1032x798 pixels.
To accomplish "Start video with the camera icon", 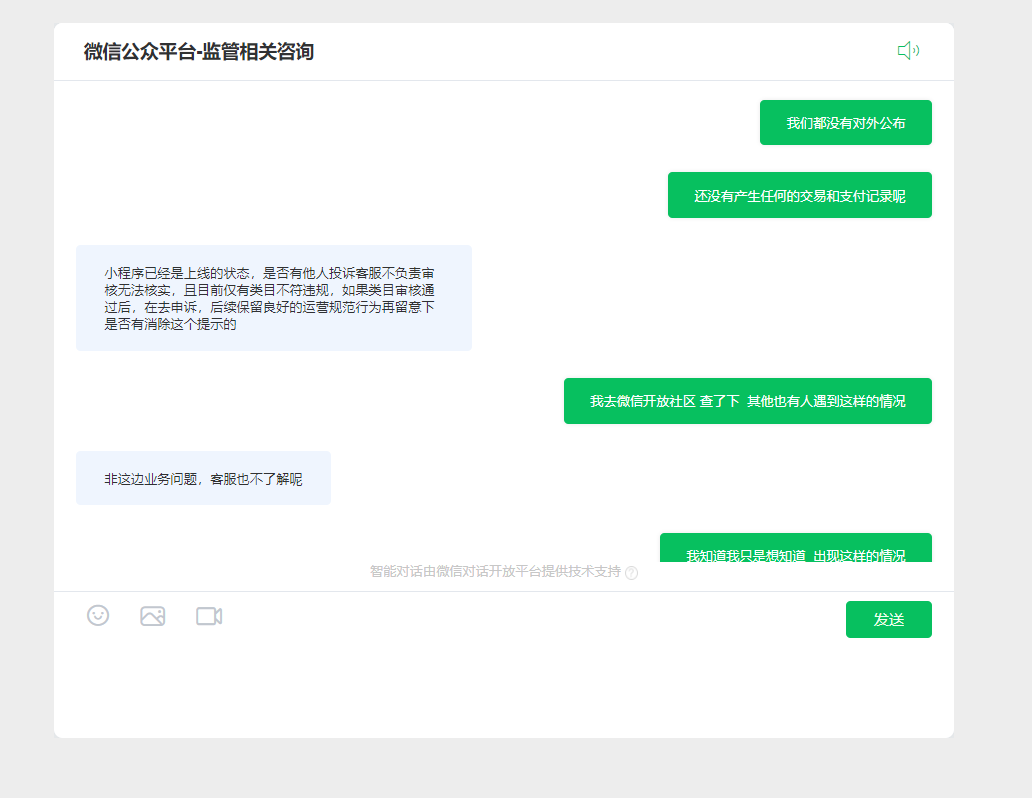I will coord(209,616).
